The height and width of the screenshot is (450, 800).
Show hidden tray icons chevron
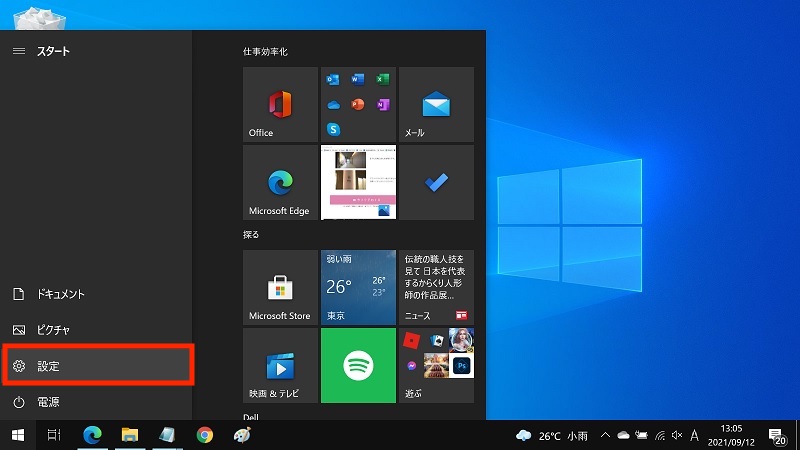pyautogui.click(x=605, y=435)
